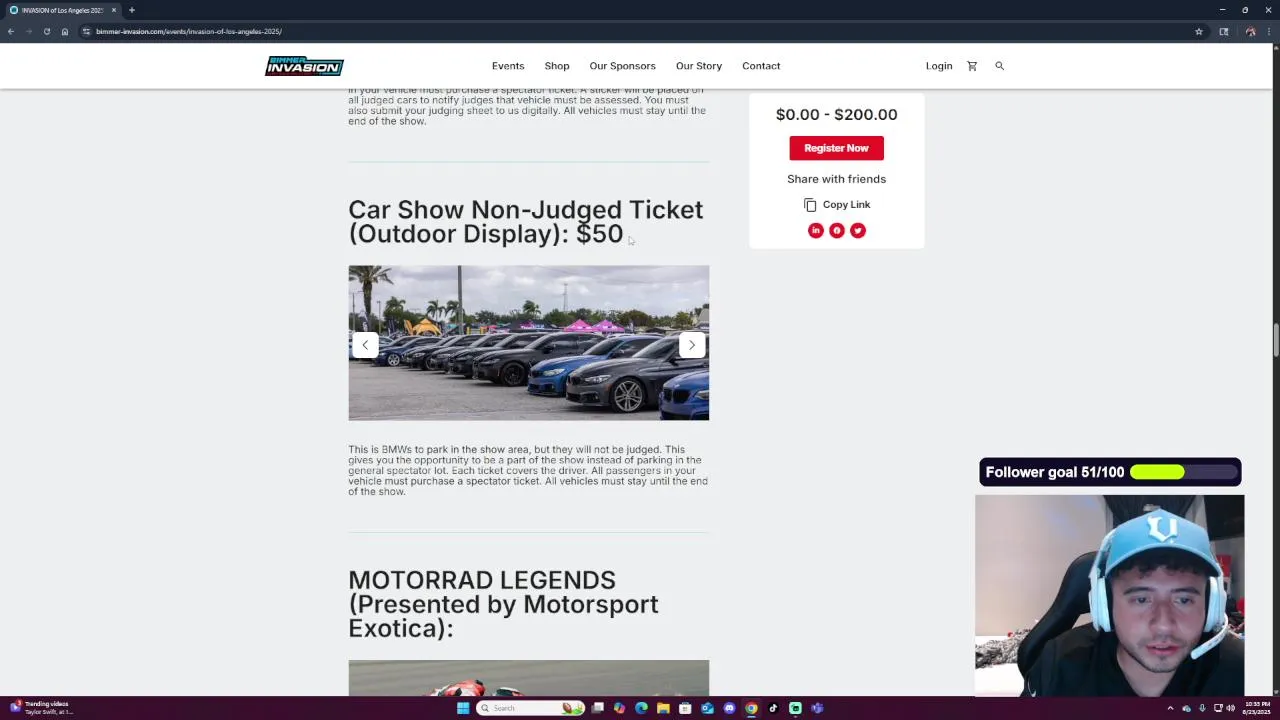The image size is (1280, 720).
Task: Open the browser home page
Action: 65,31
